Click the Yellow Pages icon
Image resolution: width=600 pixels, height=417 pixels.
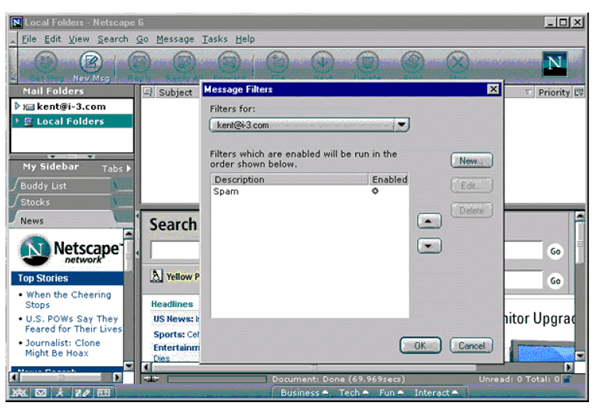coord(156,276)
